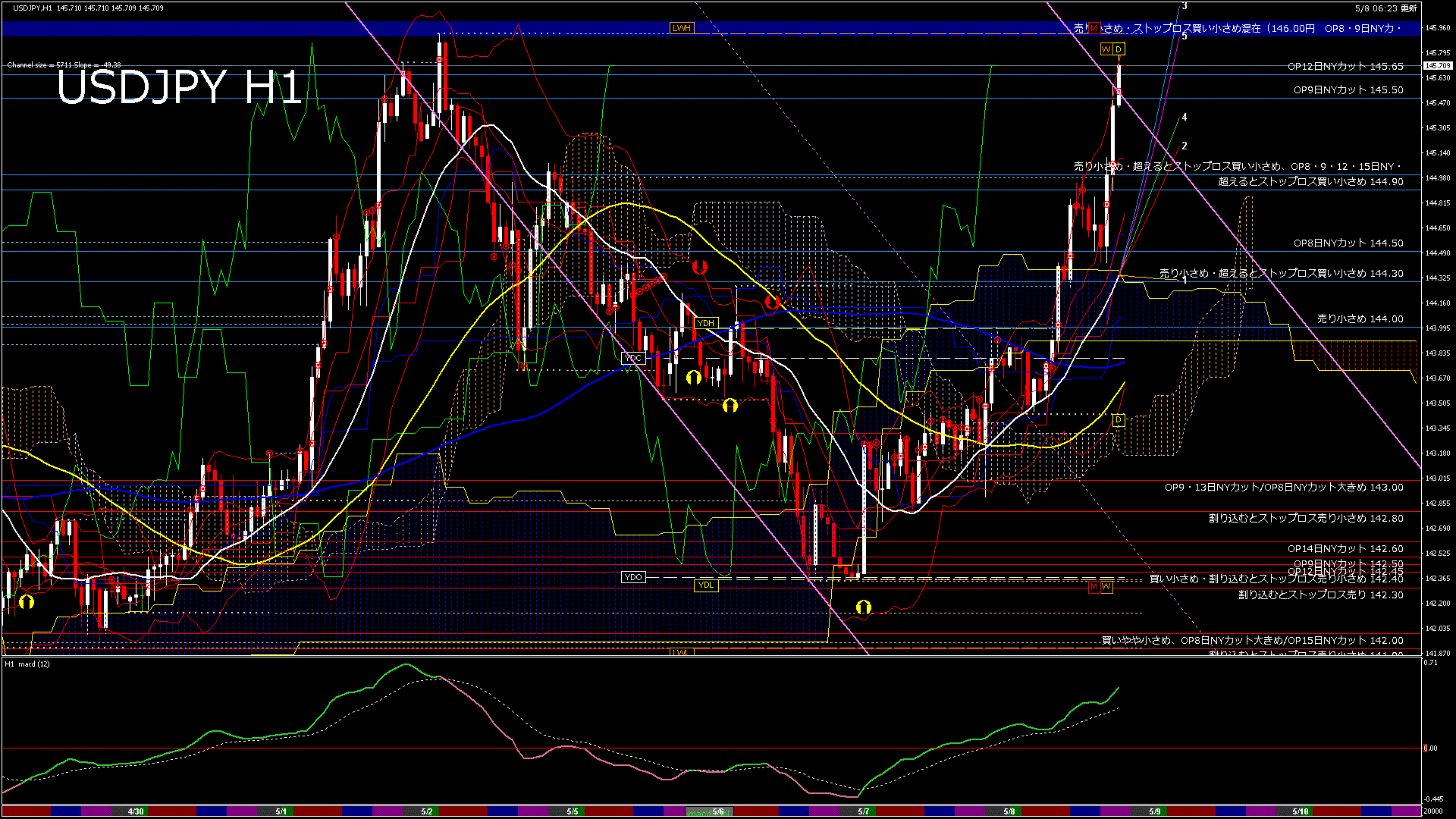
Task: Click fan line number 2
Action: [x=1185, y=146]
